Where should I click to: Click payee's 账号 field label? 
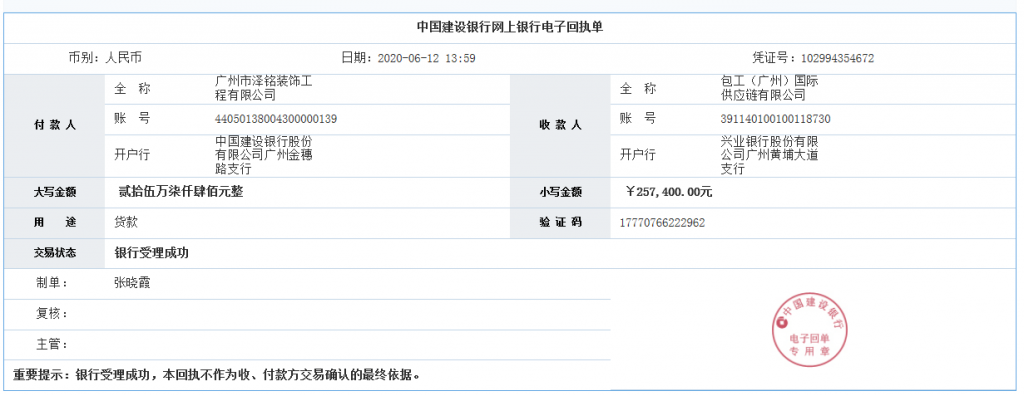[638, 119]
